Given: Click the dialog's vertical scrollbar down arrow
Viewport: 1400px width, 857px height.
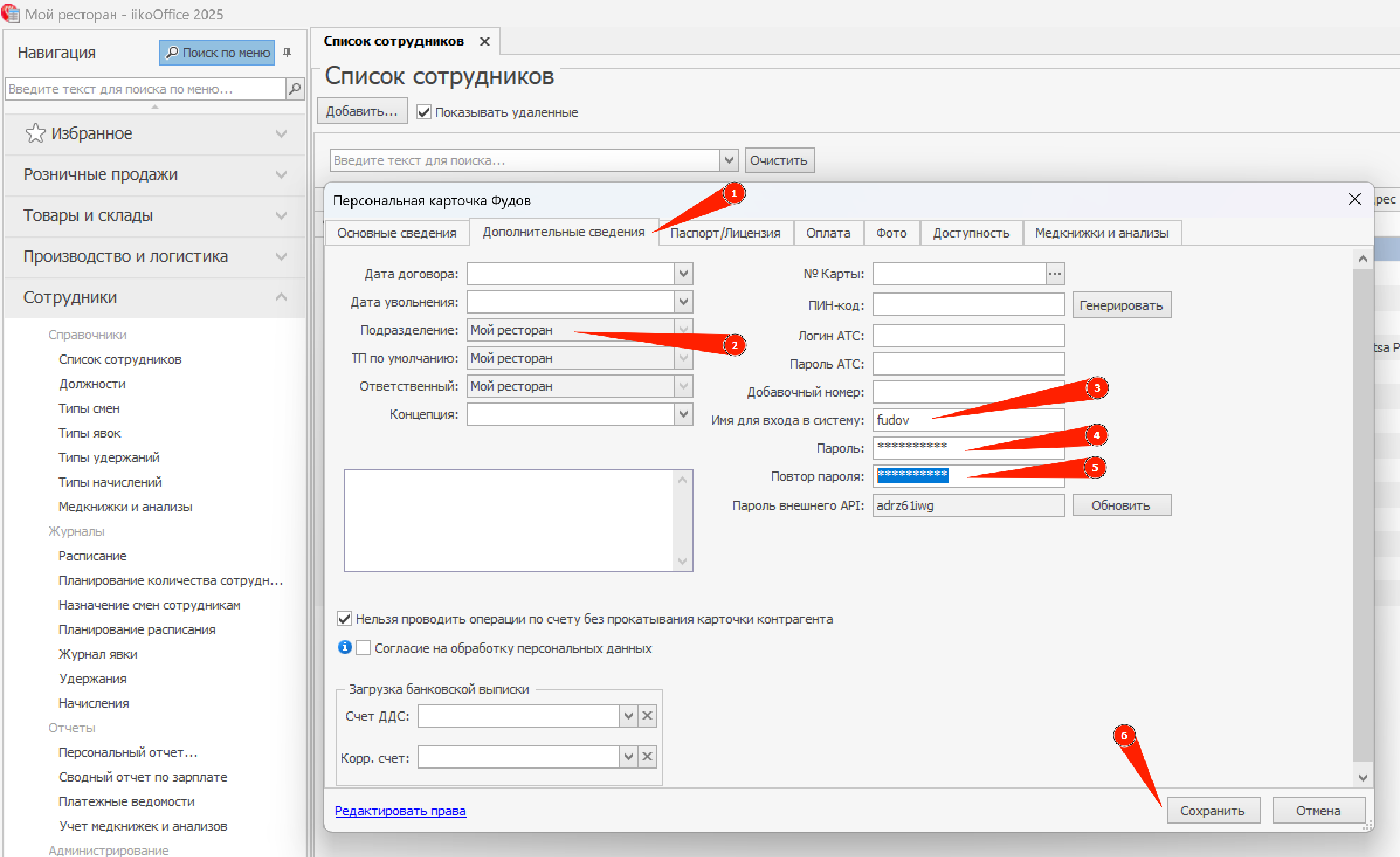Looking at the screenshot, I should [x=1363, y=777].
